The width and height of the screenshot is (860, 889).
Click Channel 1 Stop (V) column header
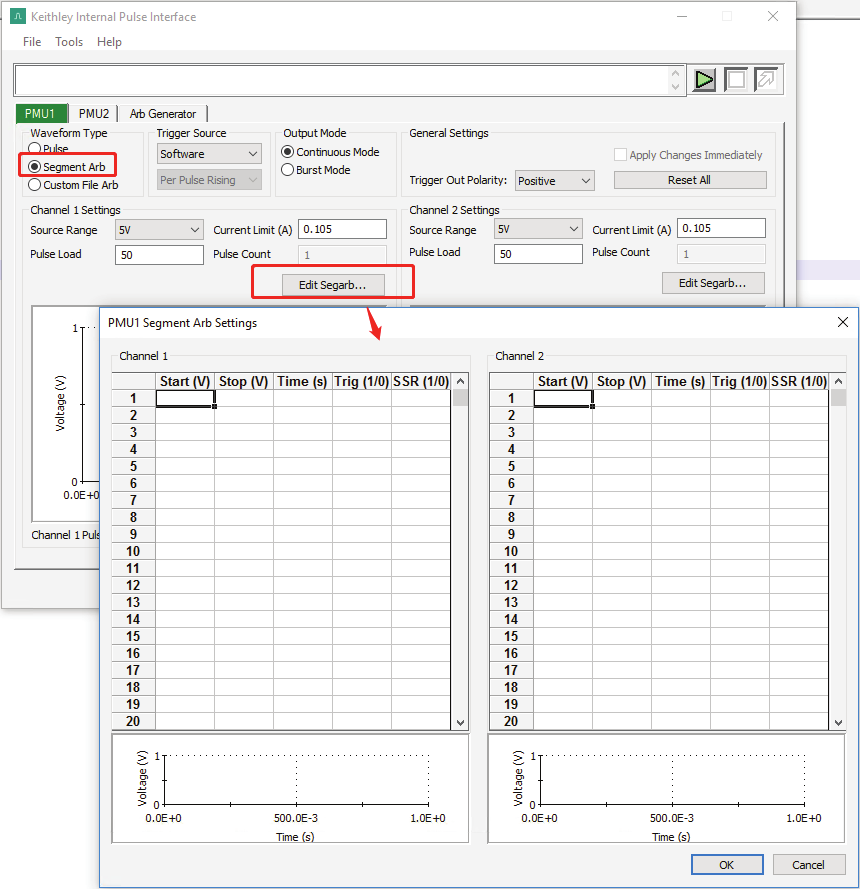click(x=244, y=382)
